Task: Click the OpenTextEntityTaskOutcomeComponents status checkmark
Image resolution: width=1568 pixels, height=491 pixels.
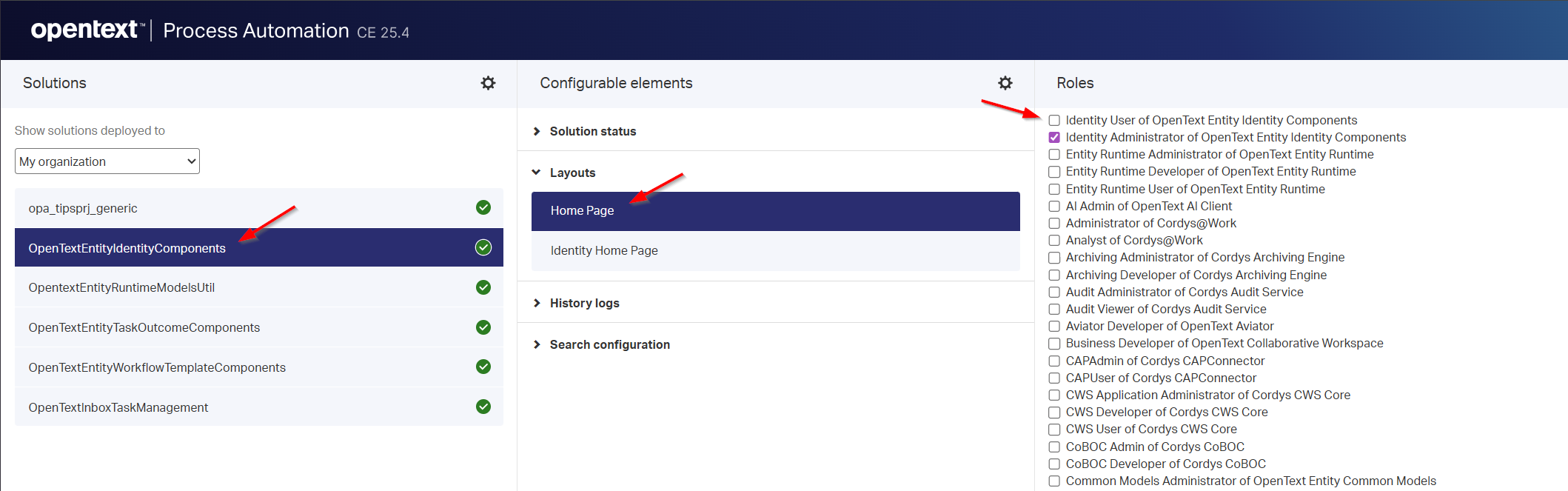Action: pos(483,327)
